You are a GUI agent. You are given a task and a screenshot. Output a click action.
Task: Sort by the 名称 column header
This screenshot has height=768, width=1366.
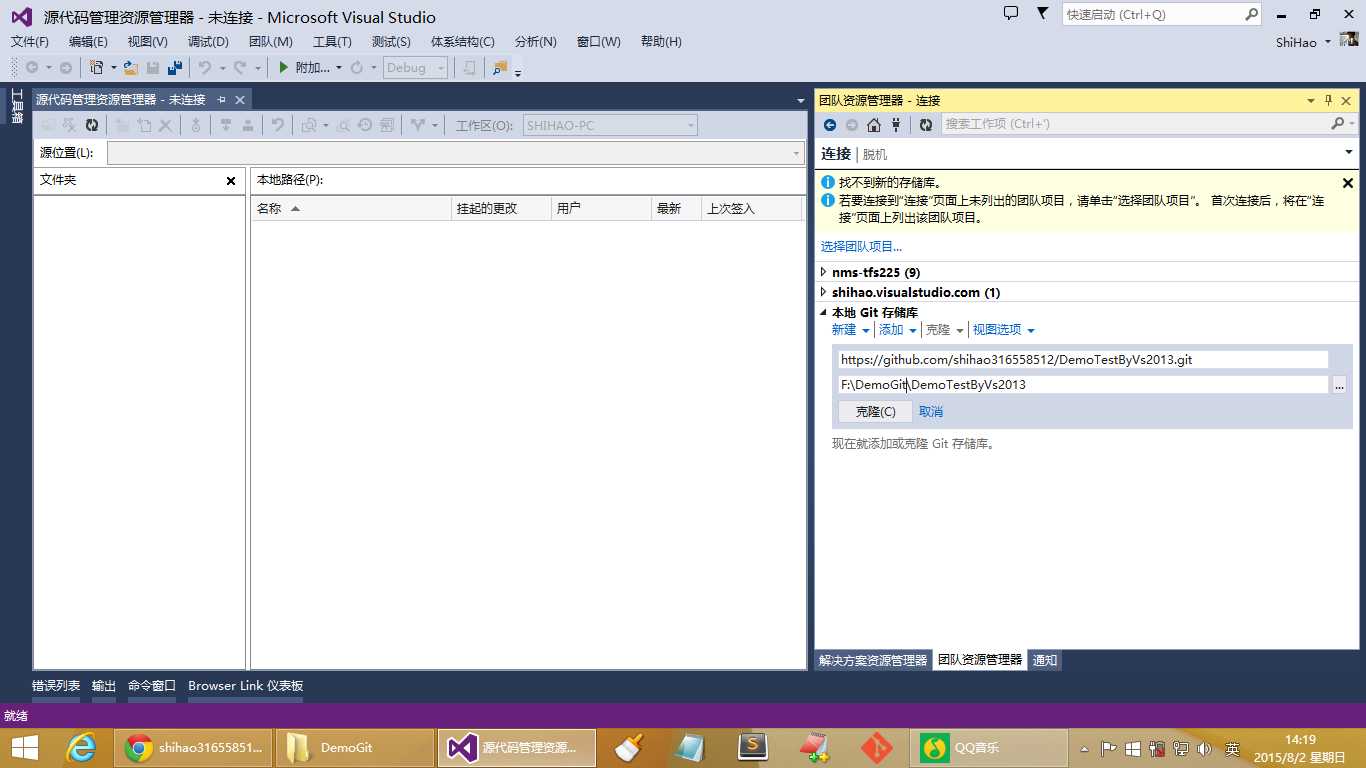[x=351, y=209]
